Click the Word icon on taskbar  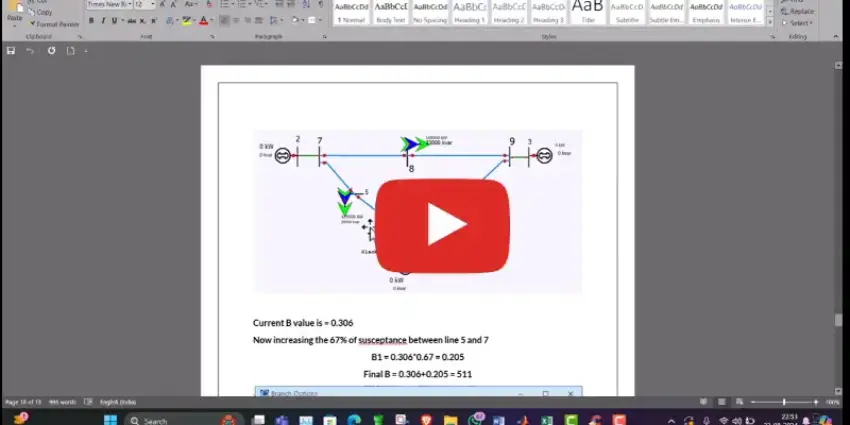[x=499, y=420]
